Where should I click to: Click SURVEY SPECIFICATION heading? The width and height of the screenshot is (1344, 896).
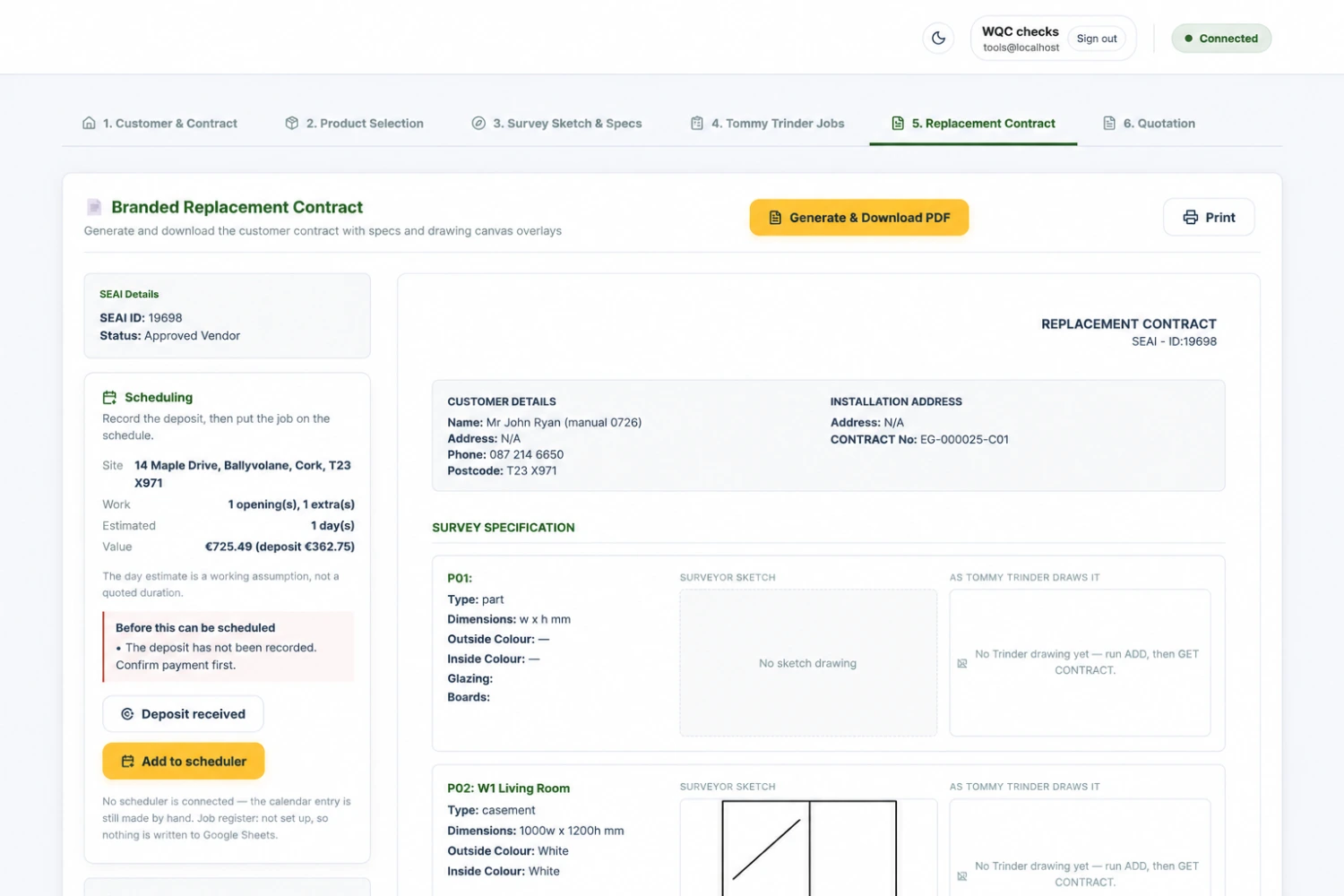coord(504,528)
